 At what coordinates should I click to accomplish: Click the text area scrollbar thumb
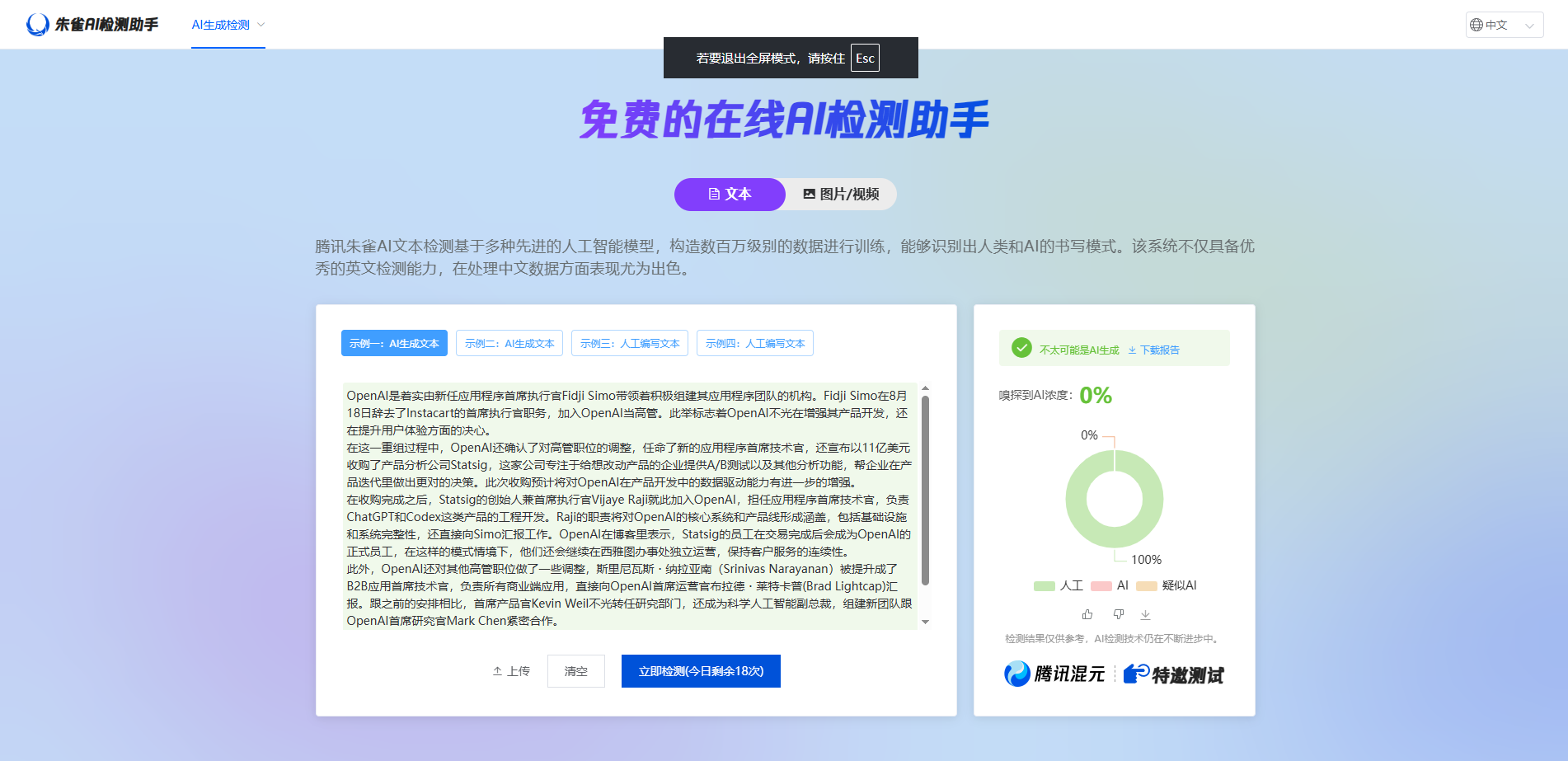925,491
